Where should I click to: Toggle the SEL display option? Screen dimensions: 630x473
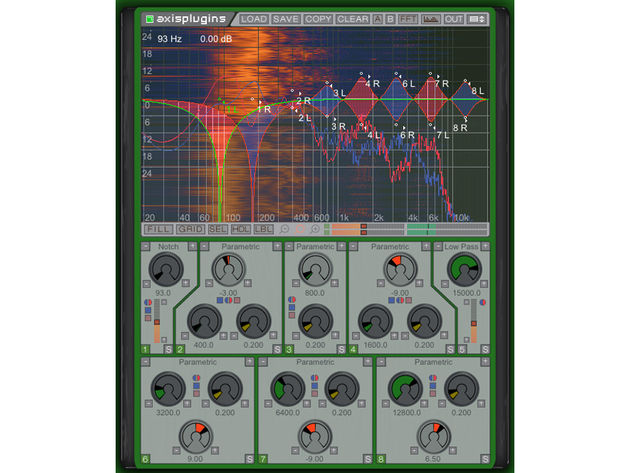218,229
